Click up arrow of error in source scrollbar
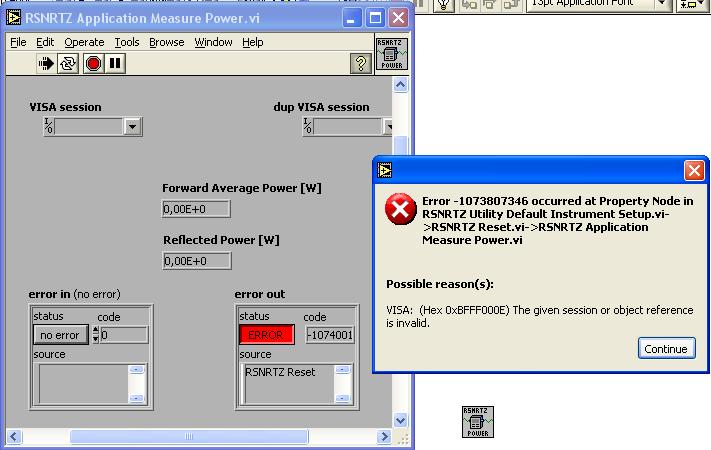711x450 pixels. tap(136, 370)
